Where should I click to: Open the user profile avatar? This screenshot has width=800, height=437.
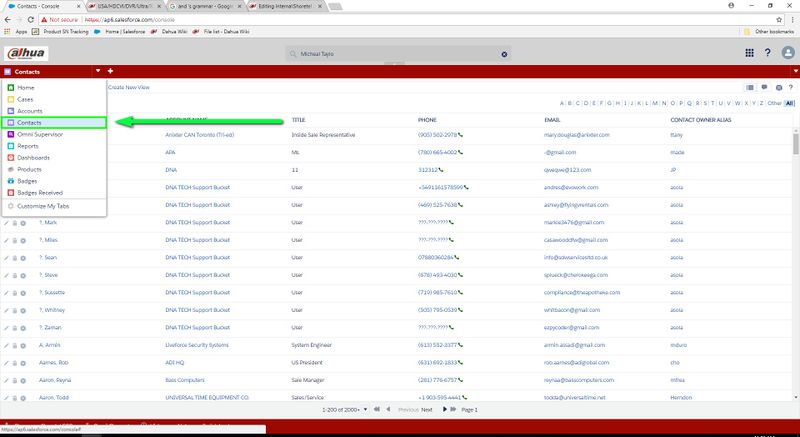click(788, 53)
